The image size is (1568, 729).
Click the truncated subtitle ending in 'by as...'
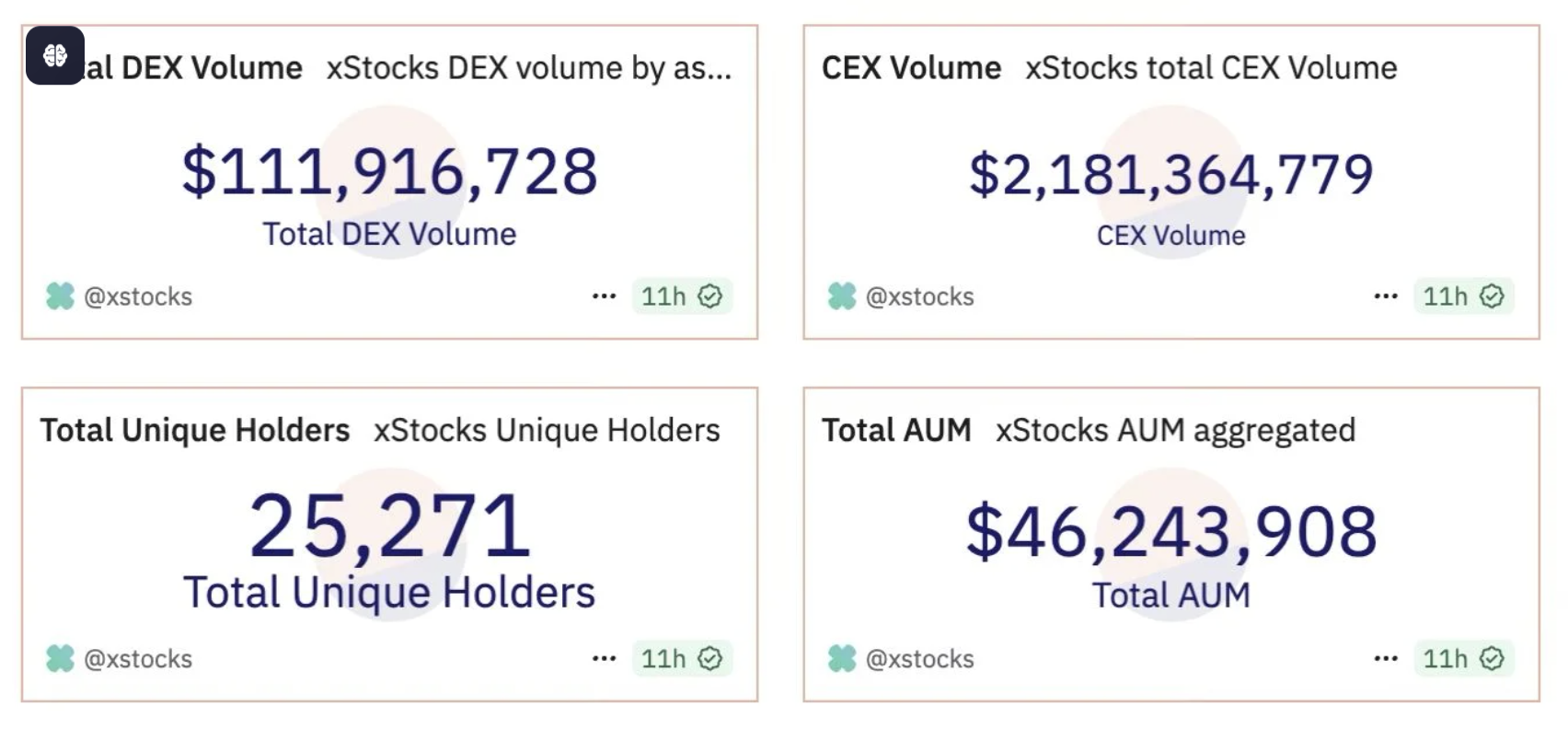coord(528,67)
